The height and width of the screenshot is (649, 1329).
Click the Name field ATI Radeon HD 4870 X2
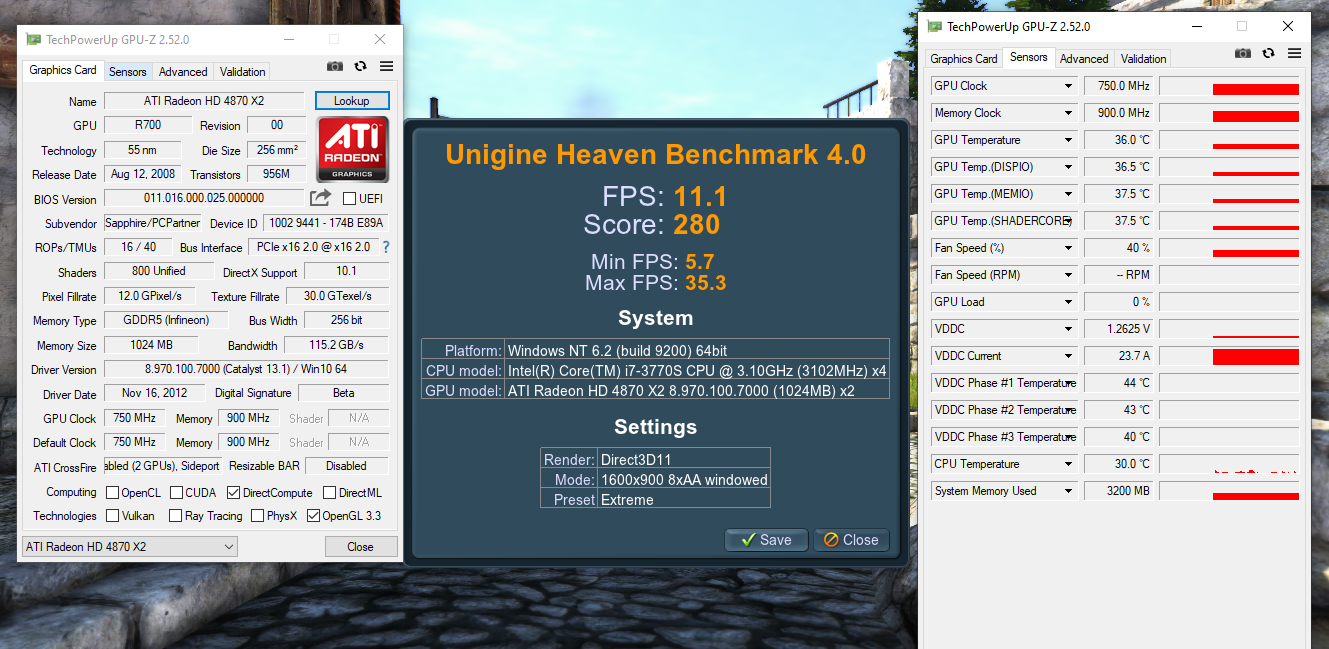pyautogui.click(x=204, y=101)
